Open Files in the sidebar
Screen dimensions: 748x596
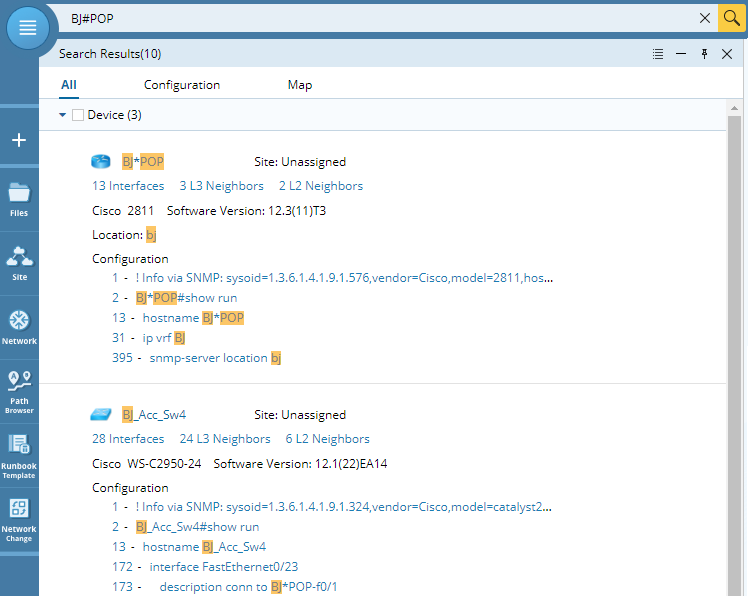coord(19,199)
